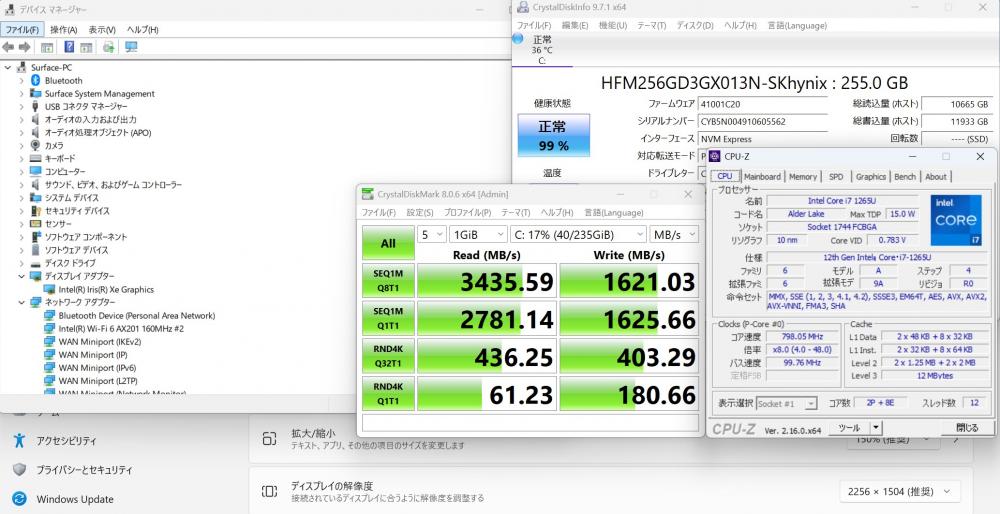This screenshot has width=1000, height=514.
Task: Switch to the Bench tab in CPU-Z
Action: 904,177
